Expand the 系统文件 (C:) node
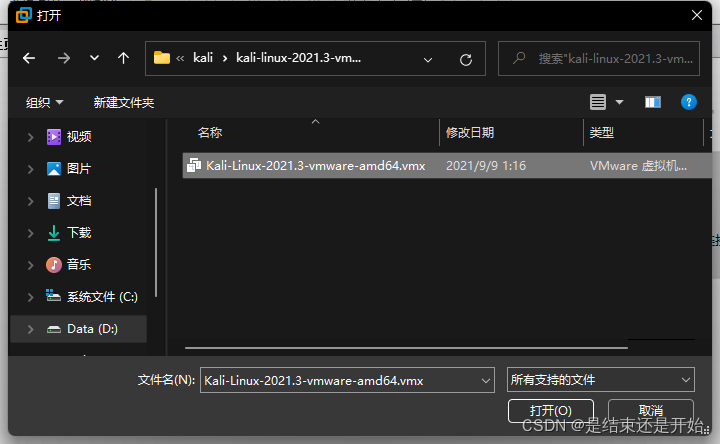 click(x=30, y=297)
